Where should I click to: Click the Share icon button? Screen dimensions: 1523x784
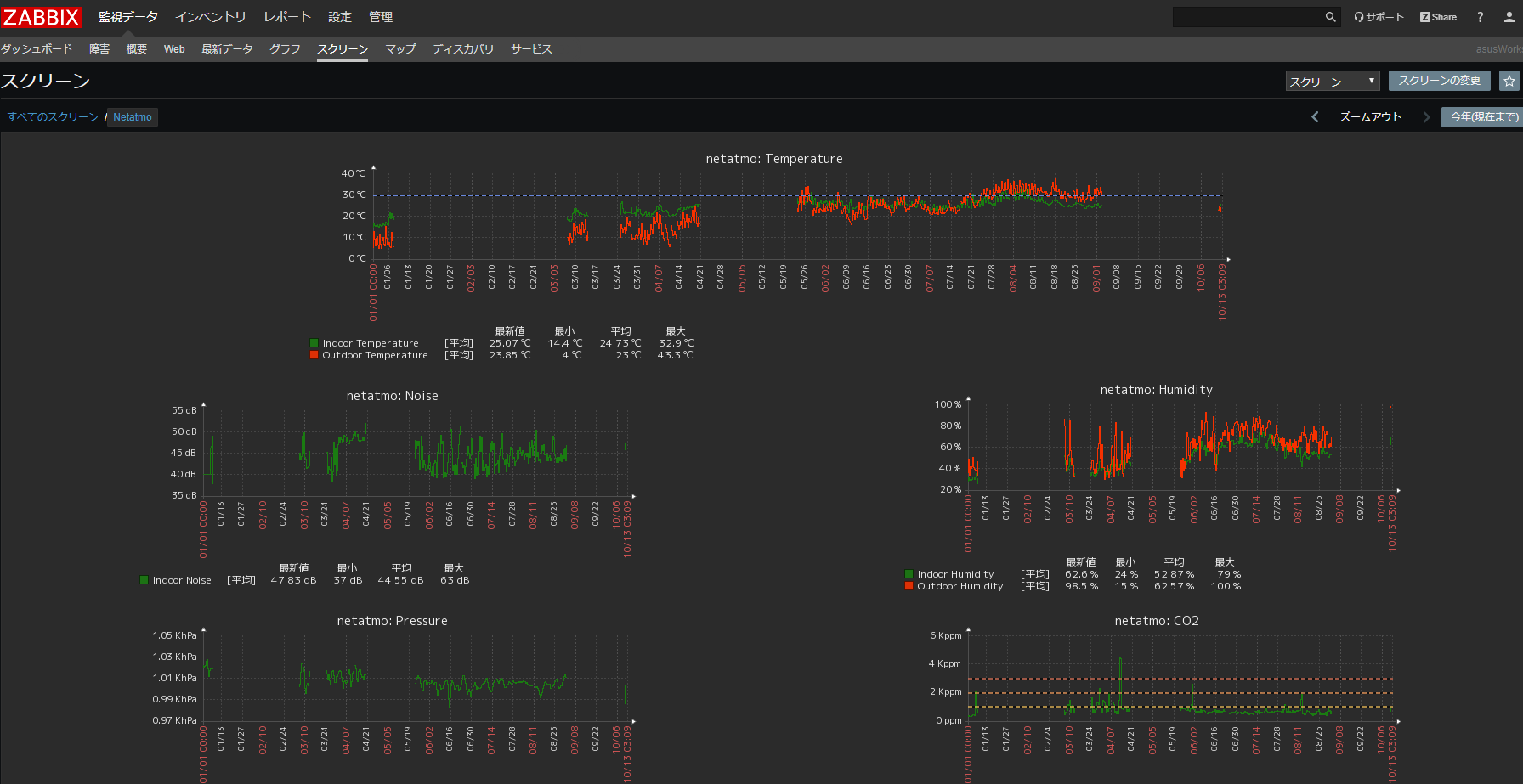pos(1438,17)
